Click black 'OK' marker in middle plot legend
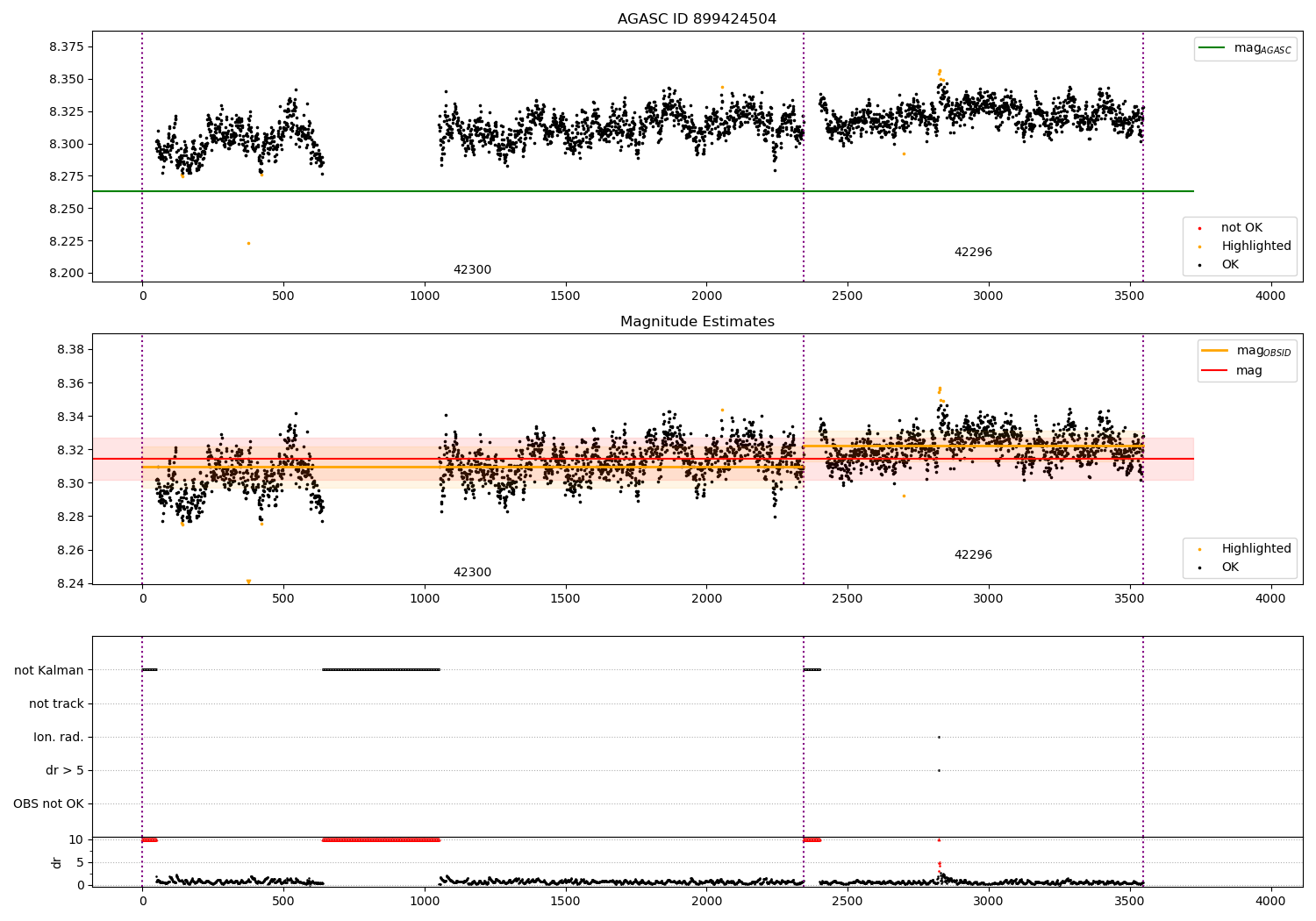Screen dimensions: 1316x921 point(1199,568)
